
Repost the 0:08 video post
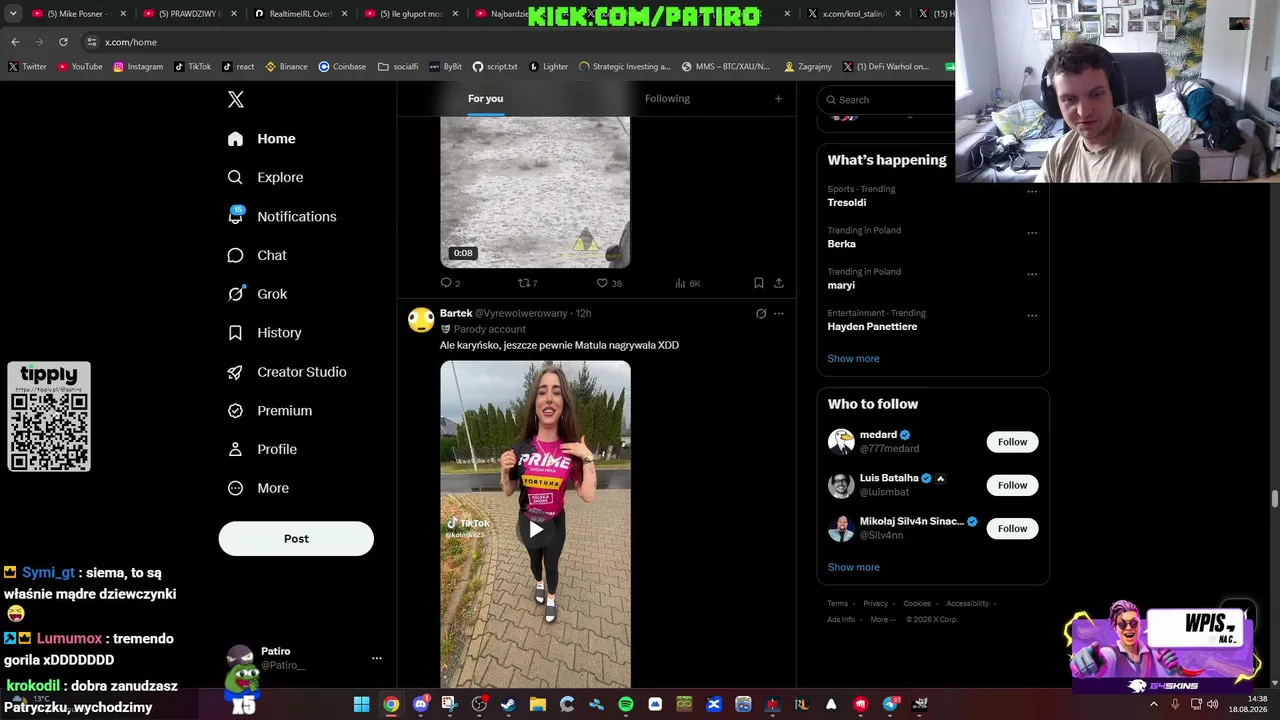click(527, 283)
